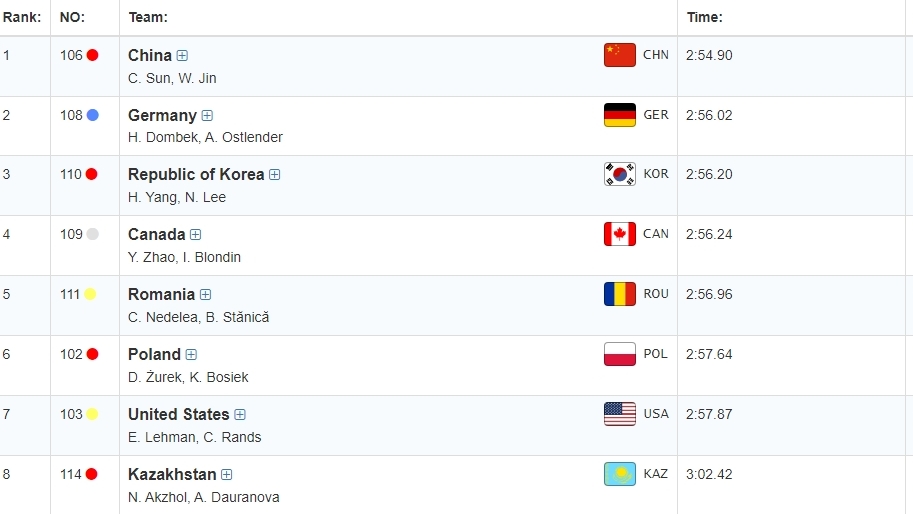Image resolution: width=913 pixels, height=514 pixels.
Task: Expand Republic of Korea team details
Action: [274, 175]
